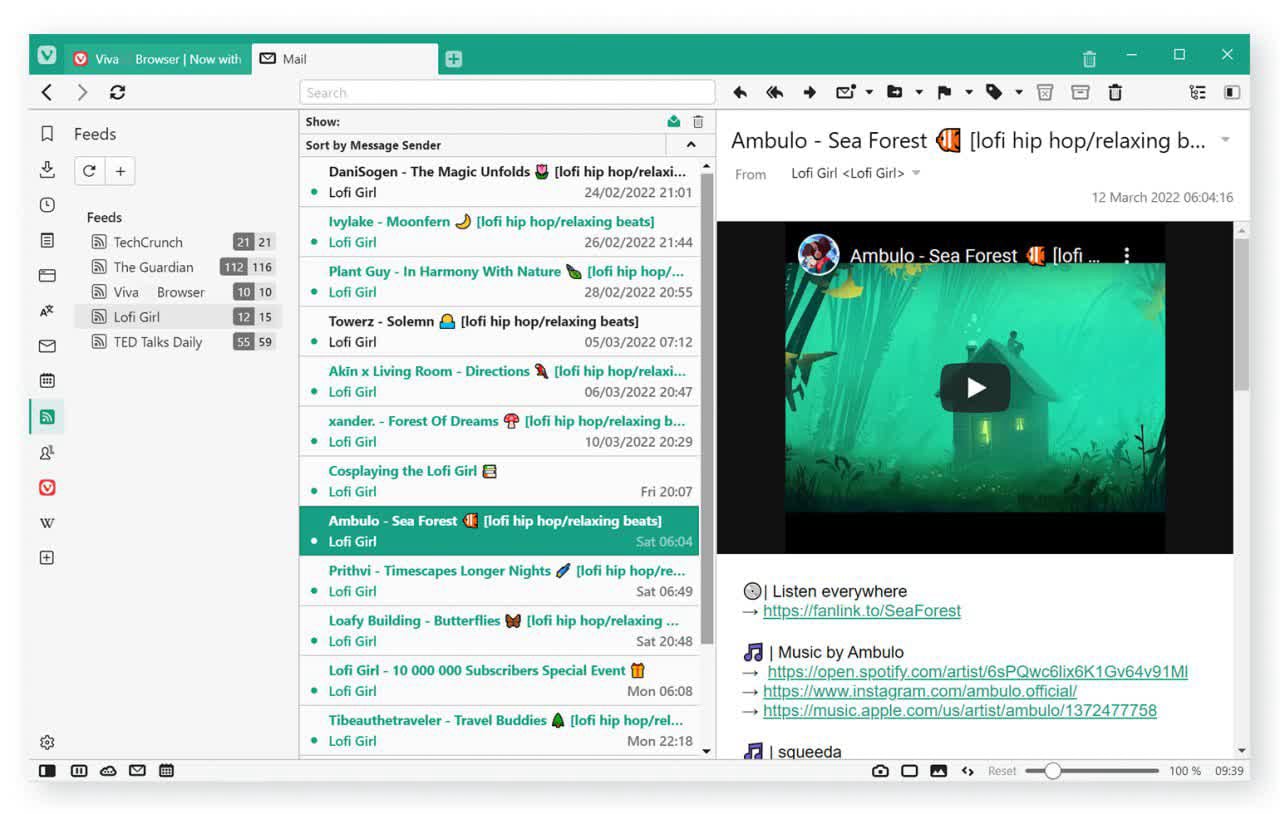Select The Guardian feed
Viewport: 1280px width, 814px height.
tap(153, 267)
